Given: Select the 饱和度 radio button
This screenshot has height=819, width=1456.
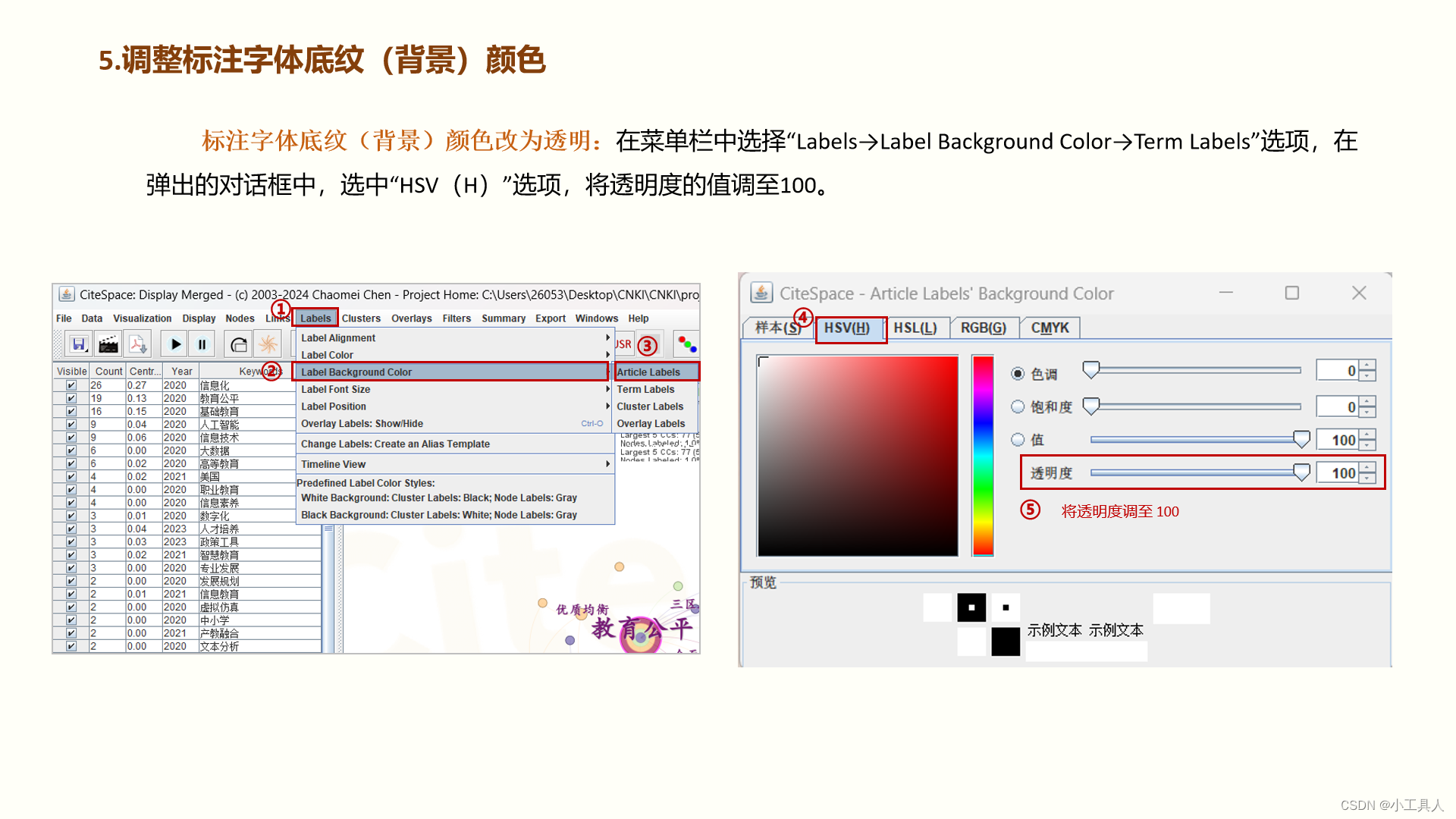Looking at the screenshot, I should [x=1018, y=407].
